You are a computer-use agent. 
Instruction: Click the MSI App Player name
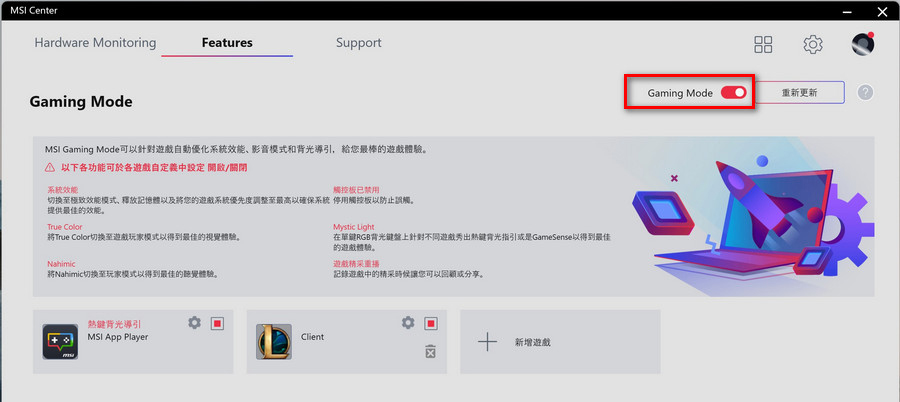[118, 337]
